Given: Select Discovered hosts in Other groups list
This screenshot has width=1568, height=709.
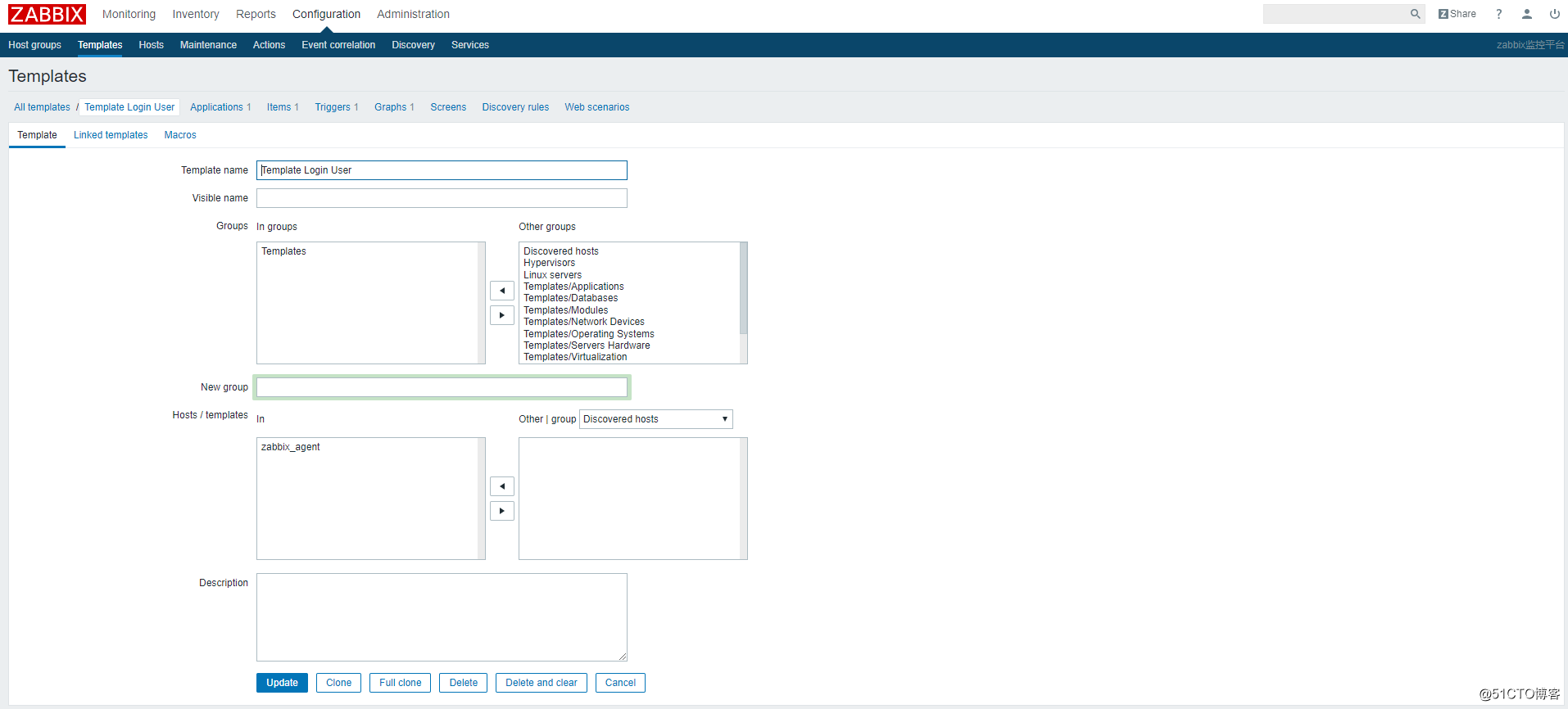Looking at the screenshot, I should click(561, 251).
